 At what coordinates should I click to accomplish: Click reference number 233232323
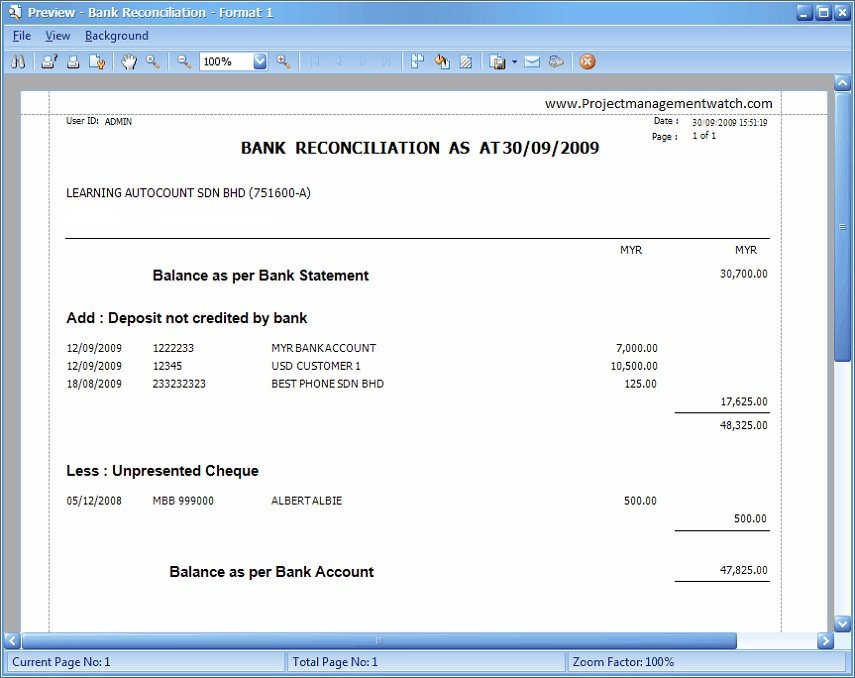[179, 384]
